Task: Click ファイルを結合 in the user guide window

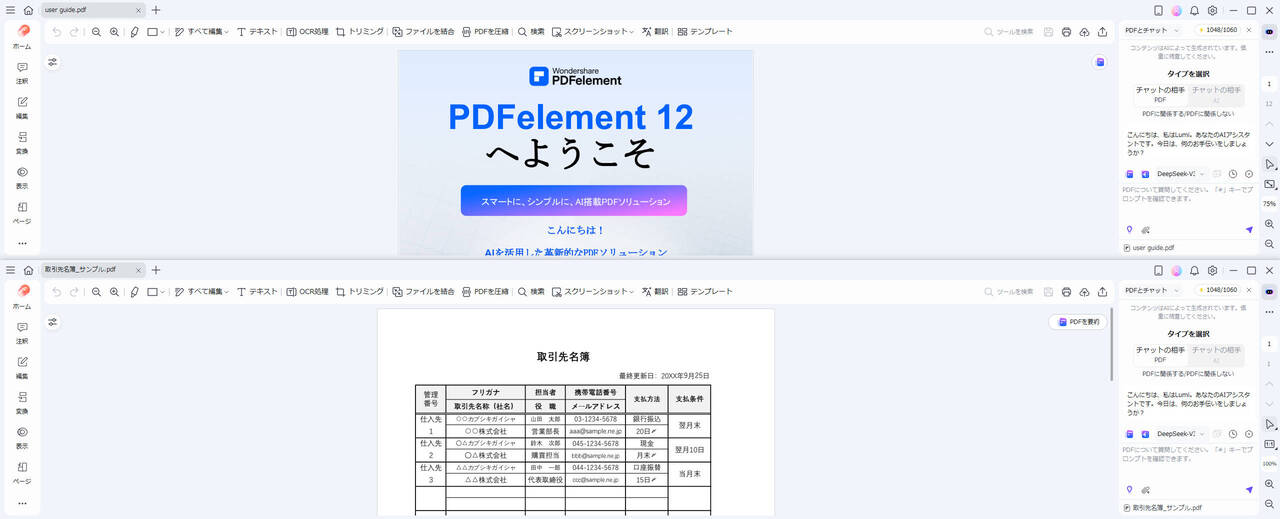Action: pos(423,32)
